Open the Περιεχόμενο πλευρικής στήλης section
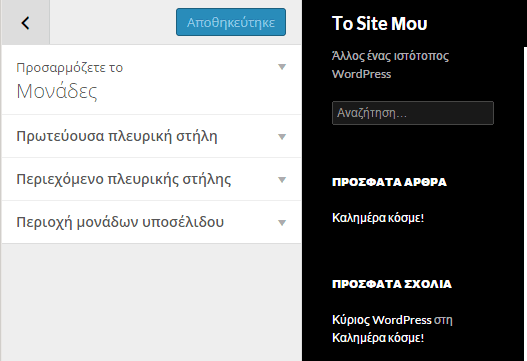 (151, 179)
